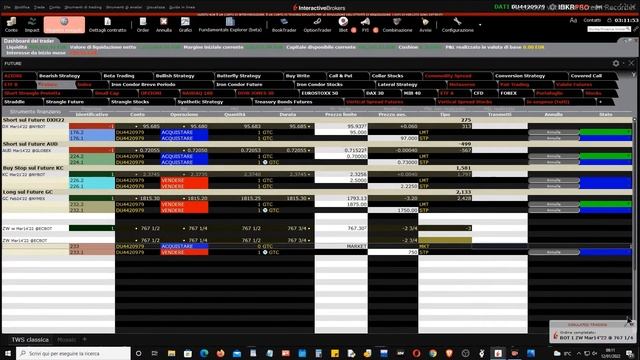Launch BookTrader from the toolbar
Image resolution: width=640 pixels, height=360 pixels.
(x=284, y=24)
